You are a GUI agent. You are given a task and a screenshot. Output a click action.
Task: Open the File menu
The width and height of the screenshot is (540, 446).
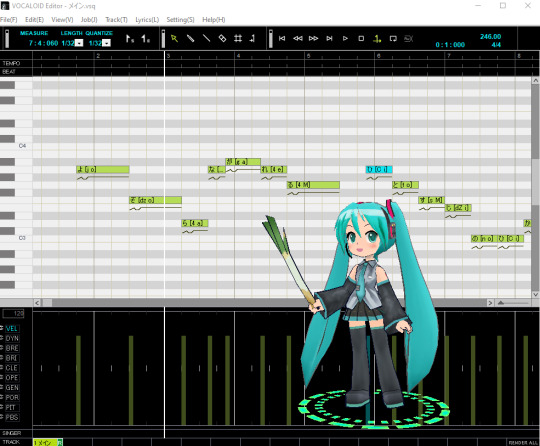tap(9, 20)
